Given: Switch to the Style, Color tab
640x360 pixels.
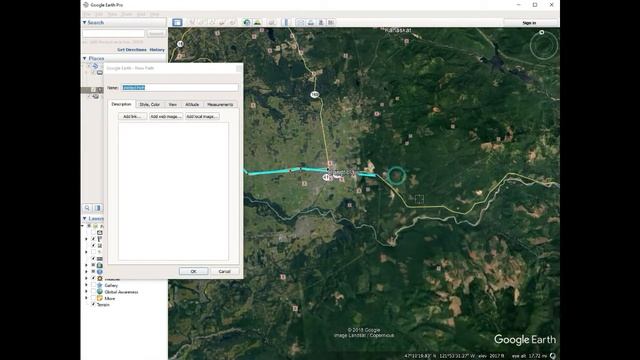Looking at the screenshot, I should (150, 104).
